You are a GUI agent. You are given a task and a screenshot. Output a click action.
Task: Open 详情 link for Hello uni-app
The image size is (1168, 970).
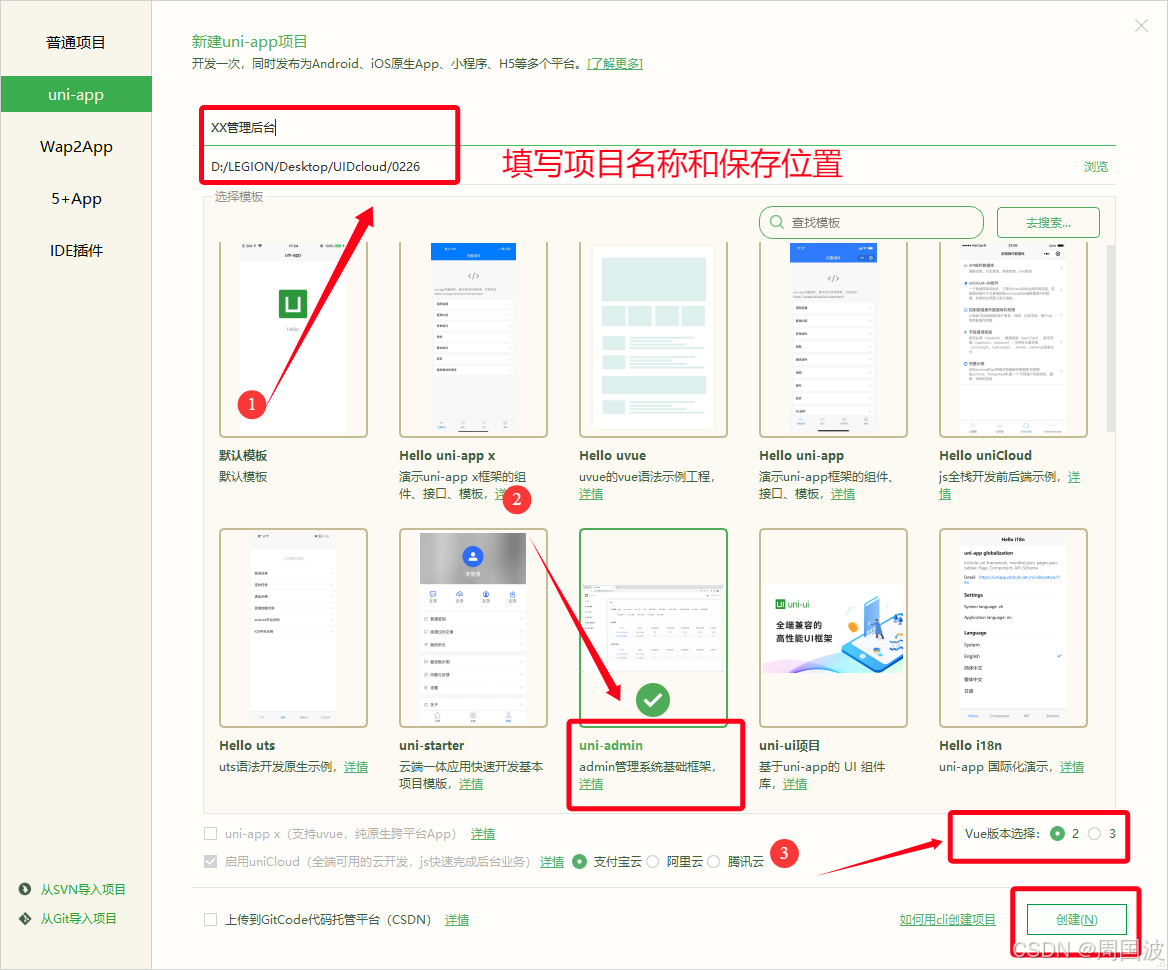click(x=843, y=494)
